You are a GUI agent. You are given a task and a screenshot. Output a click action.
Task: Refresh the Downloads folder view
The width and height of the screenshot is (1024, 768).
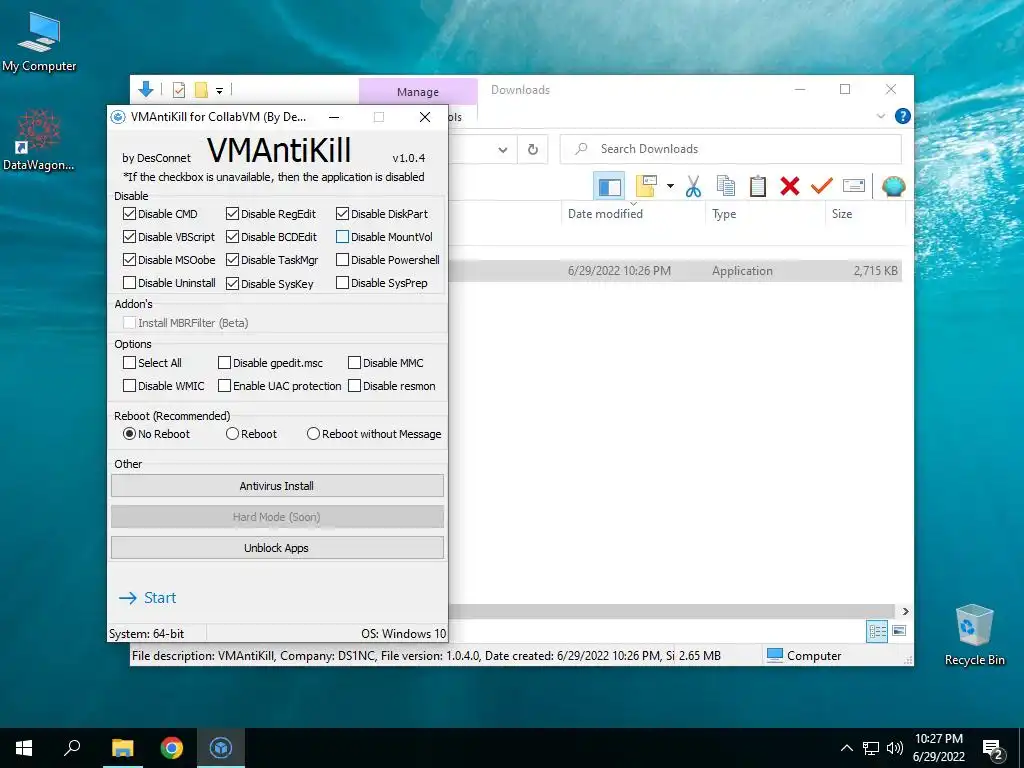(533, 150)
